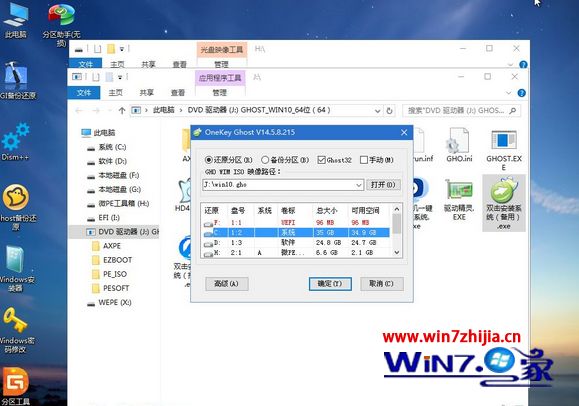579x406 pixels.
Task: Click the 高级(A) button
Action: coord(226,284)
